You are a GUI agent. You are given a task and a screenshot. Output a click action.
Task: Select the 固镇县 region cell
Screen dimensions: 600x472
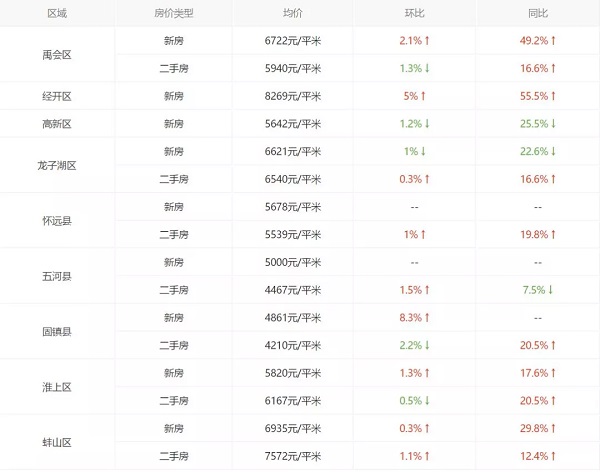tap(57, 332)
